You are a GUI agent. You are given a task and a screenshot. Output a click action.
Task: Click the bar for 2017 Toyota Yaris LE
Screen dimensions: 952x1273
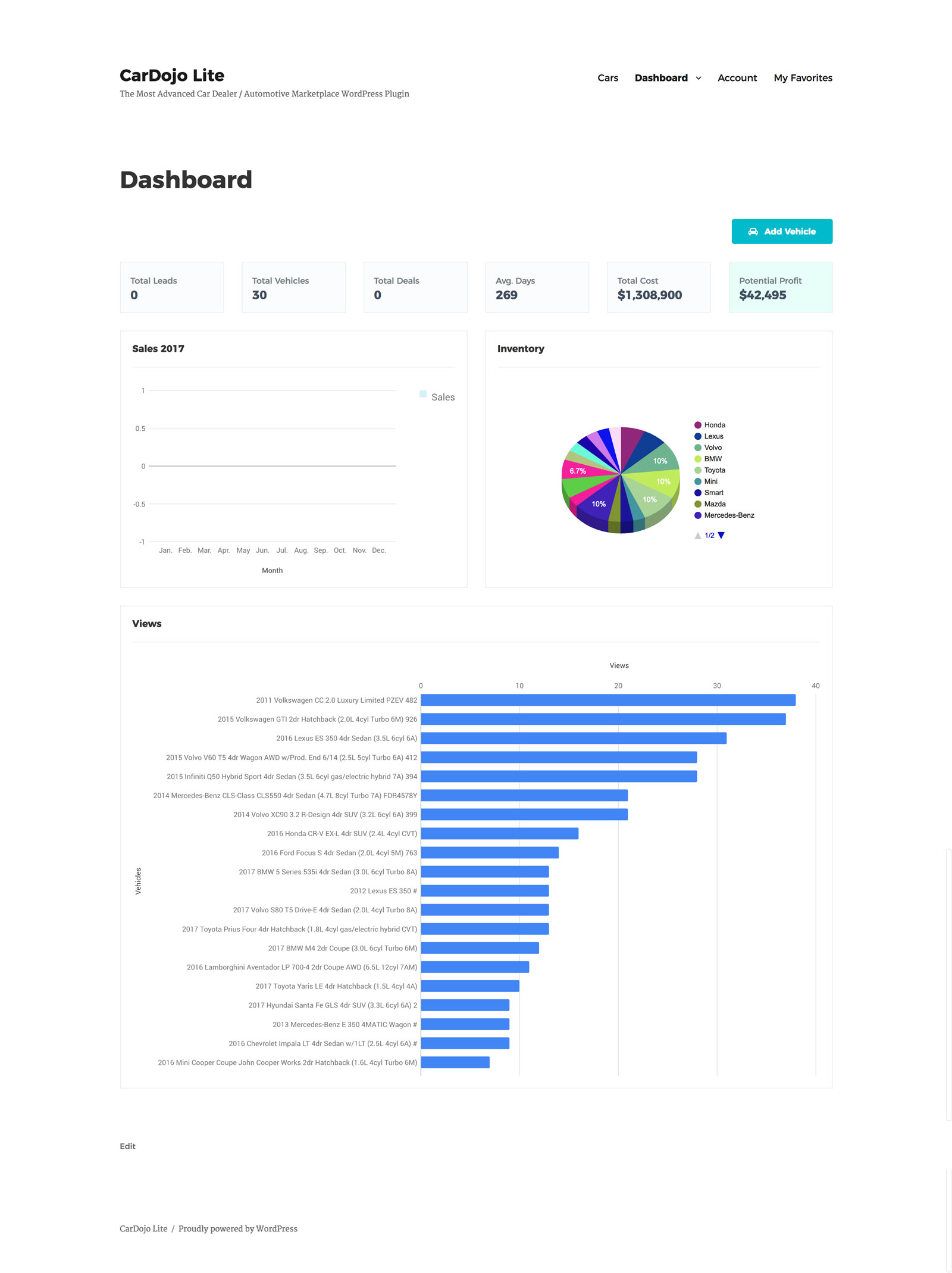(x=470, y=986)
